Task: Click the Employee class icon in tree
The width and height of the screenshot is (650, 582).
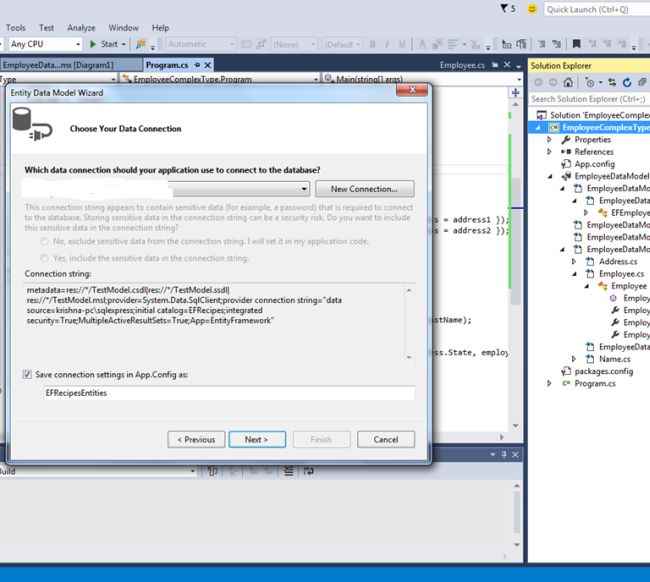Action: (603, 286)
